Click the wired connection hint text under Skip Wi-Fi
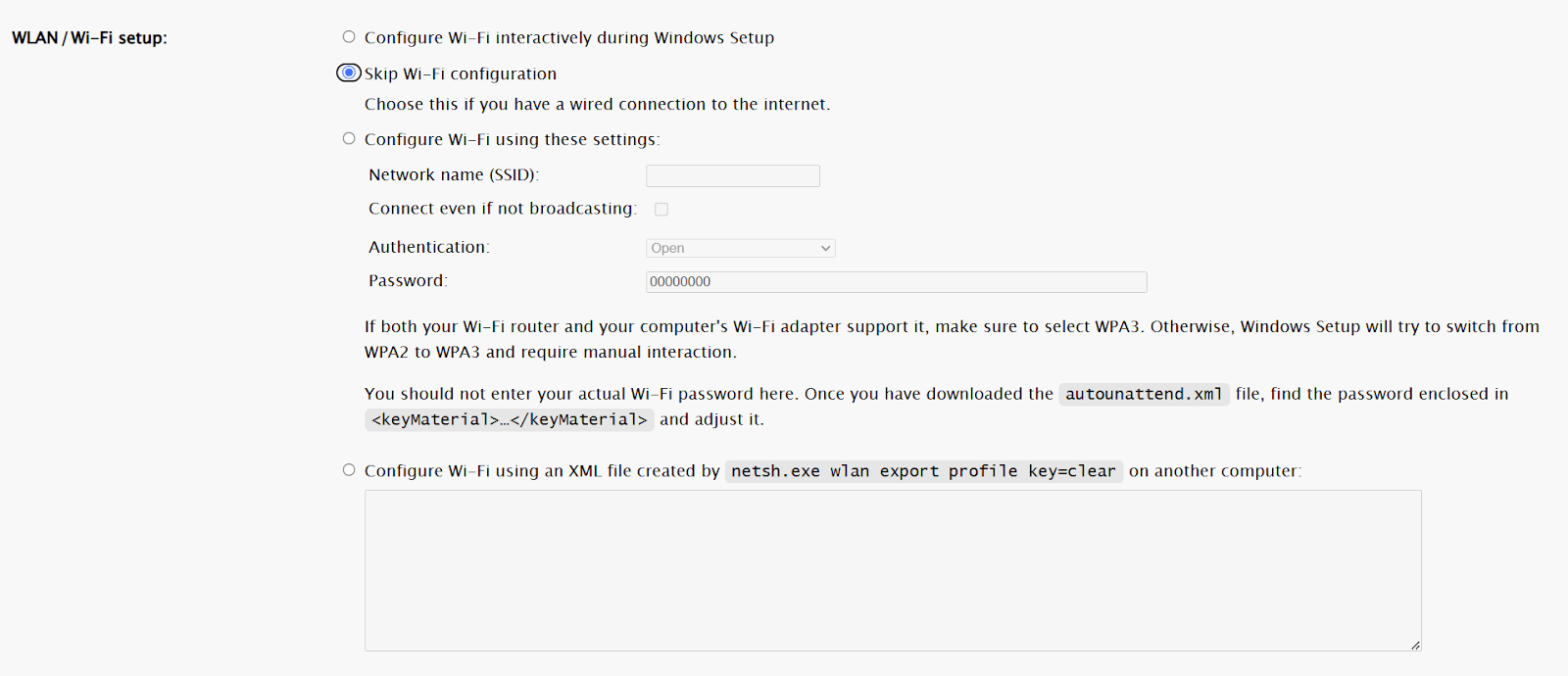Image resolution: width=1568 pixels, height=676 pixels. (x=597, y=105)
